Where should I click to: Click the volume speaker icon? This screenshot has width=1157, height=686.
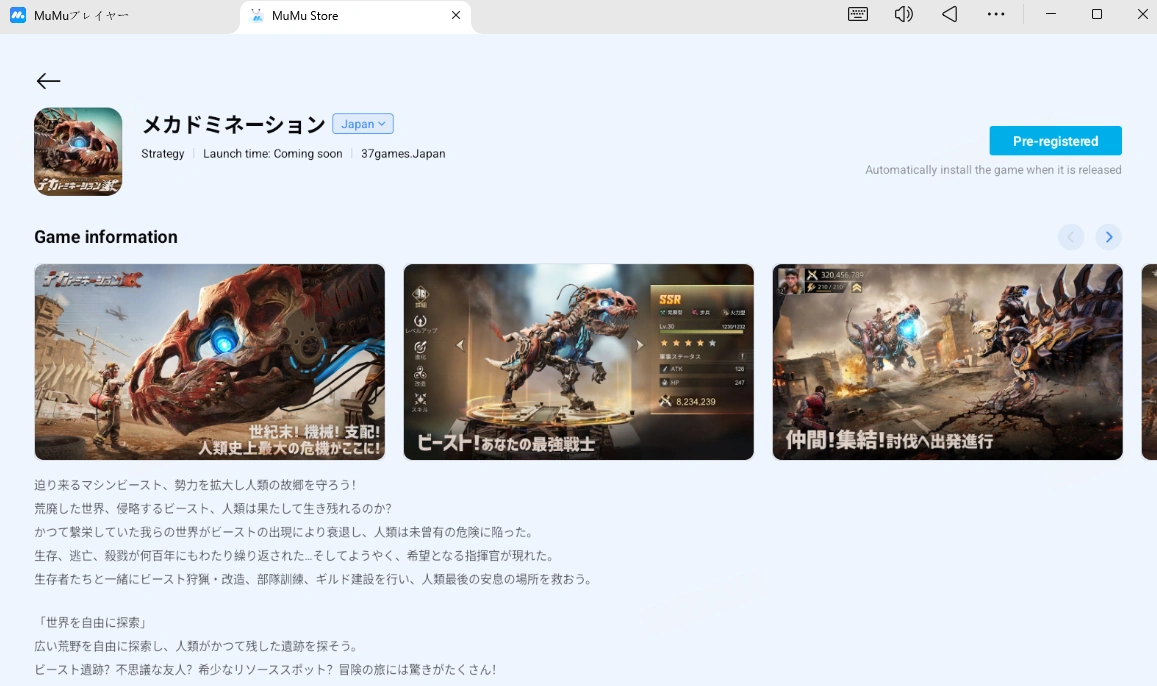[903, 14]
